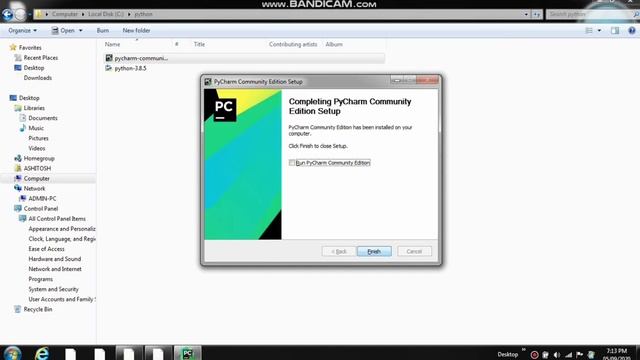Create a New folder
Image resolution: width=640 pixels, height=360 pixels.
(x=136, y=31)
